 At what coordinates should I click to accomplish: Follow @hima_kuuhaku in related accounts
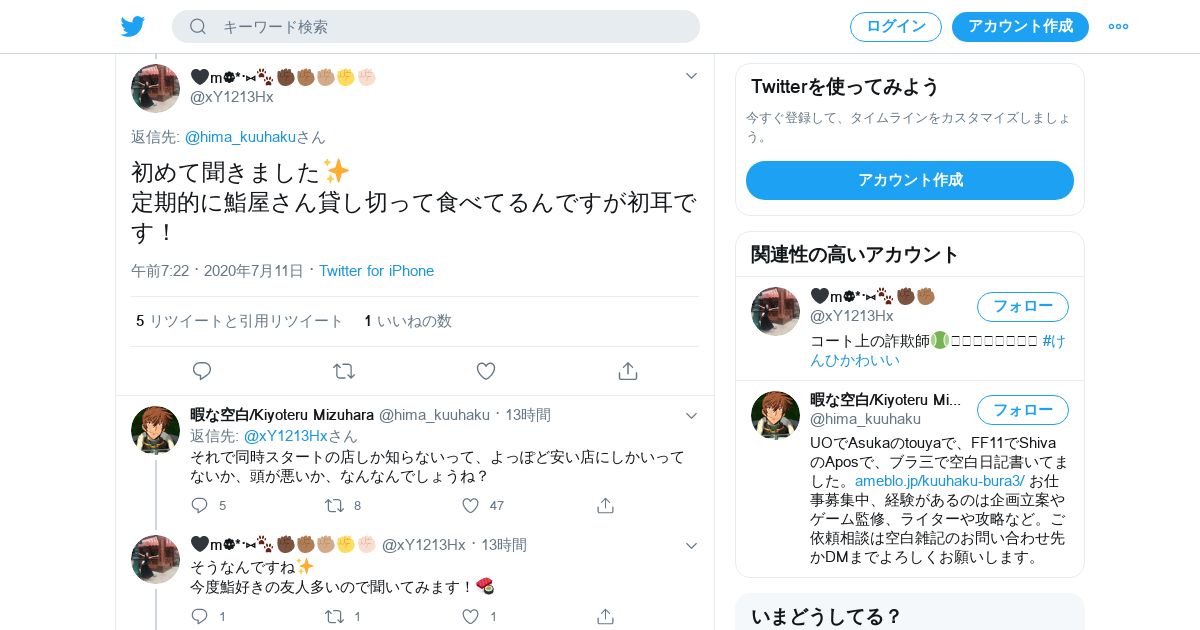pyautogui.click(x=1022, y=410)
